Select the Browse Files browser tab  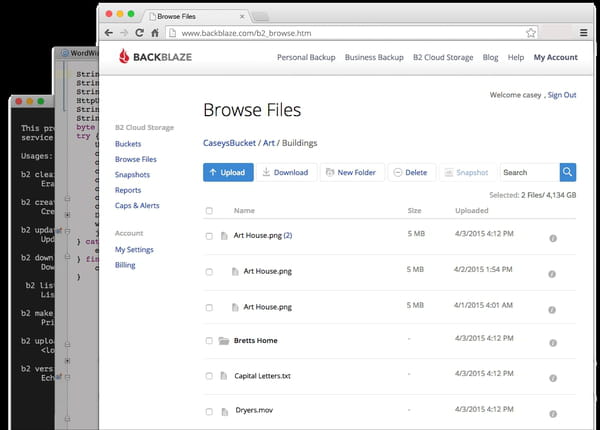pos(195,16)
